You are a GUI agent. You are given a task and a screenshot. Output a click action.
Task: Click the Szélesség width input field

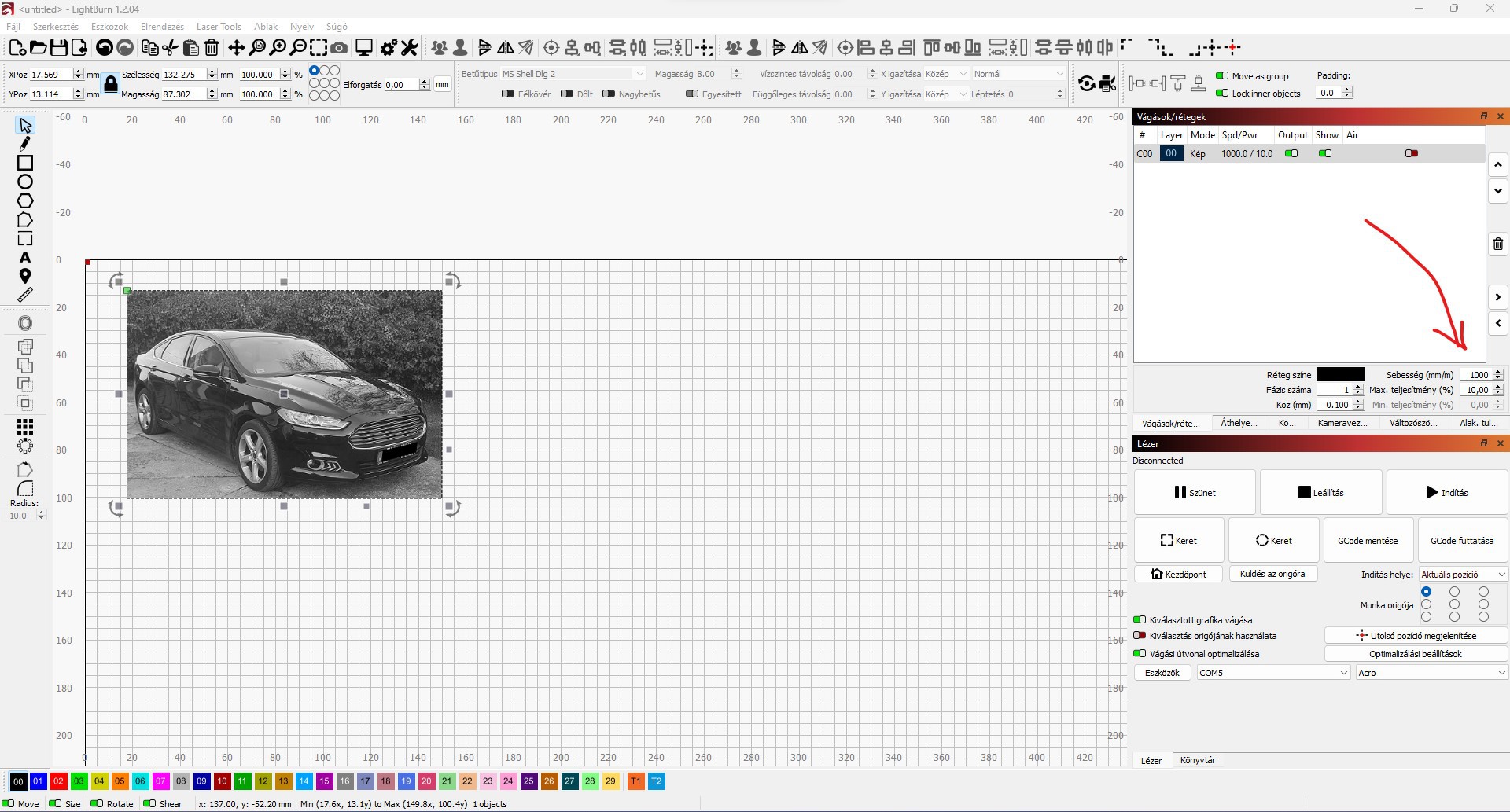pyautogui.click(x=182, y=75)
